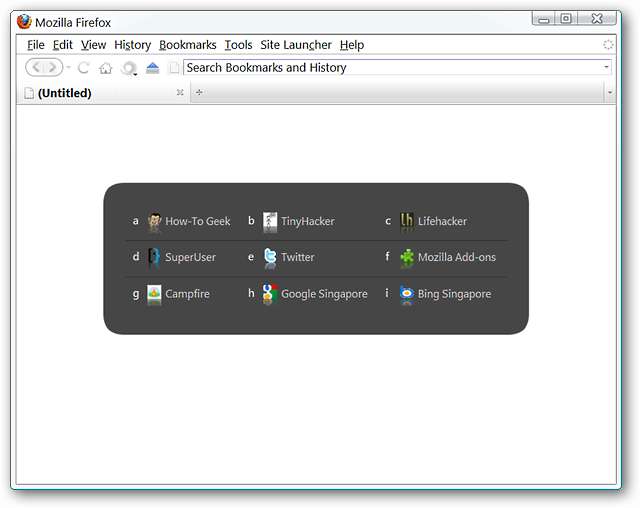Maximize the Firefox window
The width and height of the screenshot is (640, 508).
pyautogui.click(x=566, y=19)
